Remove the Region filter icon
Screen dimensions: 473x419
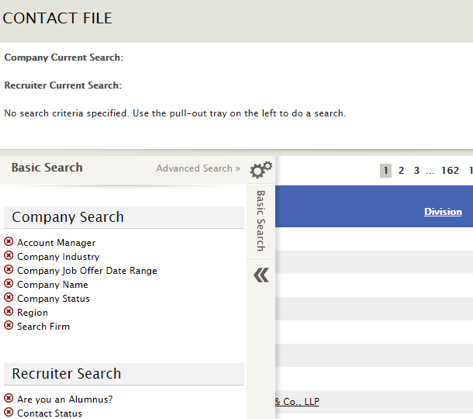(x=9, y=311)
